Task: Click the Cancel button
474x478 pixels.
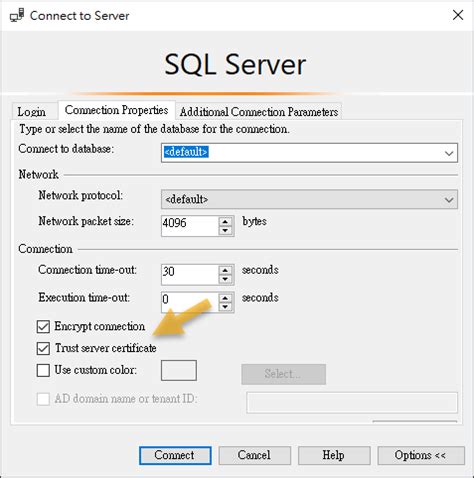Action: point(254,455)
